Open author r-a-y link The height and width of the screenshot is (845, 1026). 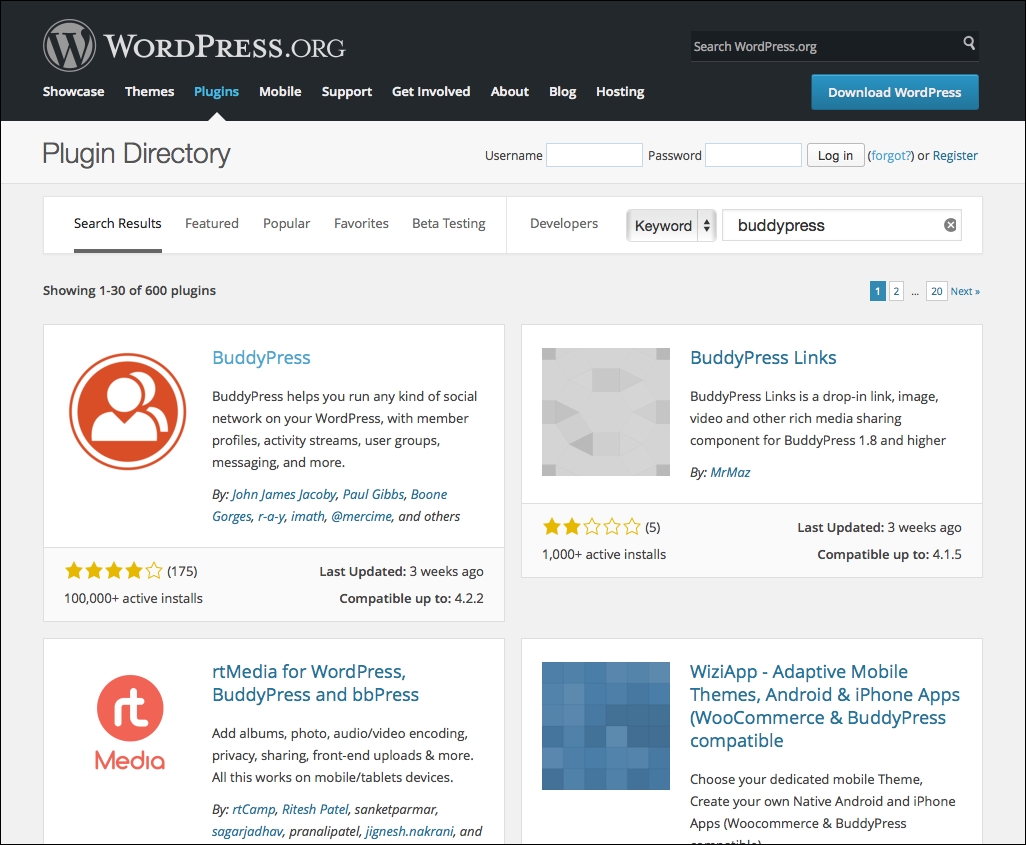[271, 517]
